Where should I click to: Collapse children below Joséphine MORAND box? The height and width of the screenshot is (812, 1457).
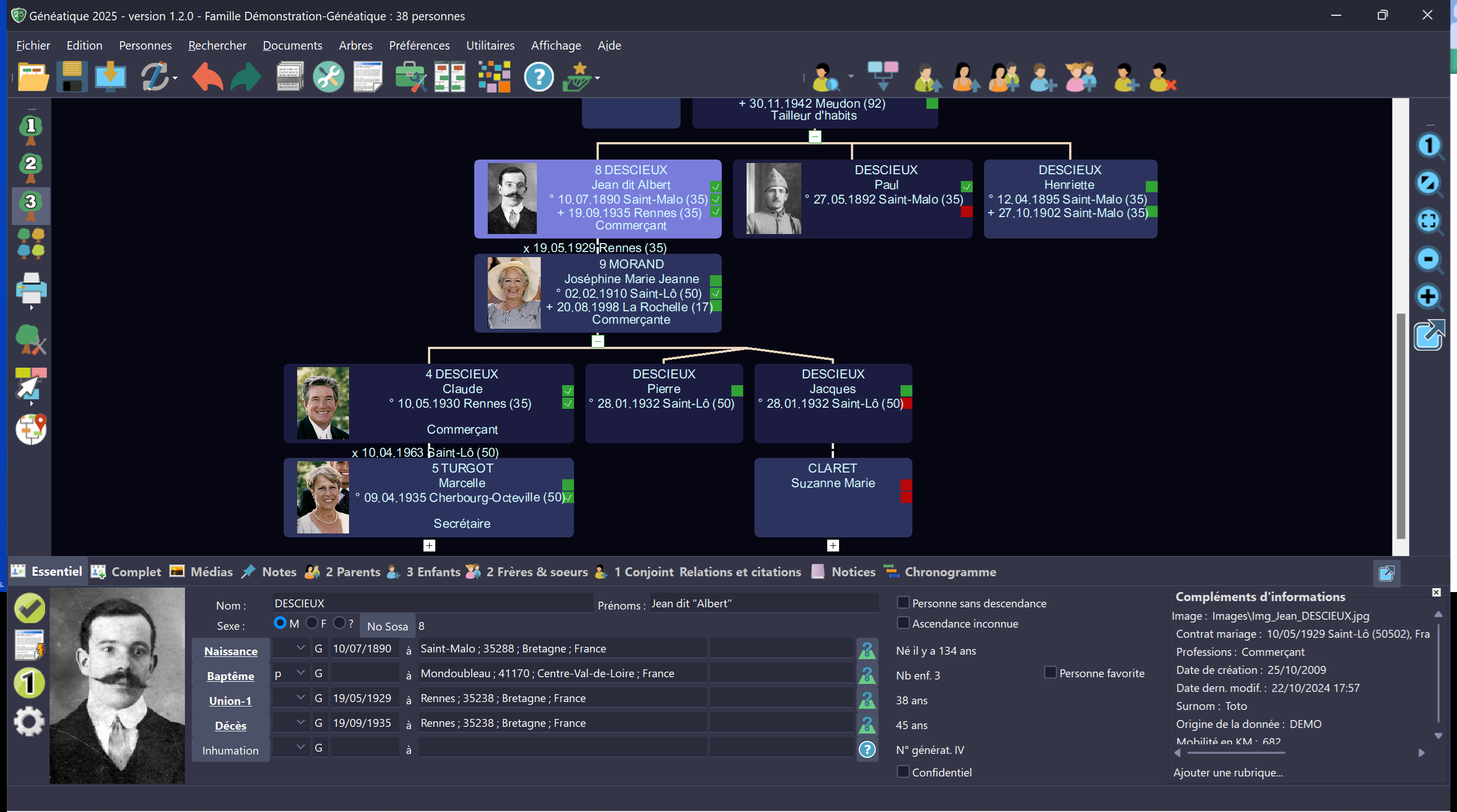click(598, 341)
